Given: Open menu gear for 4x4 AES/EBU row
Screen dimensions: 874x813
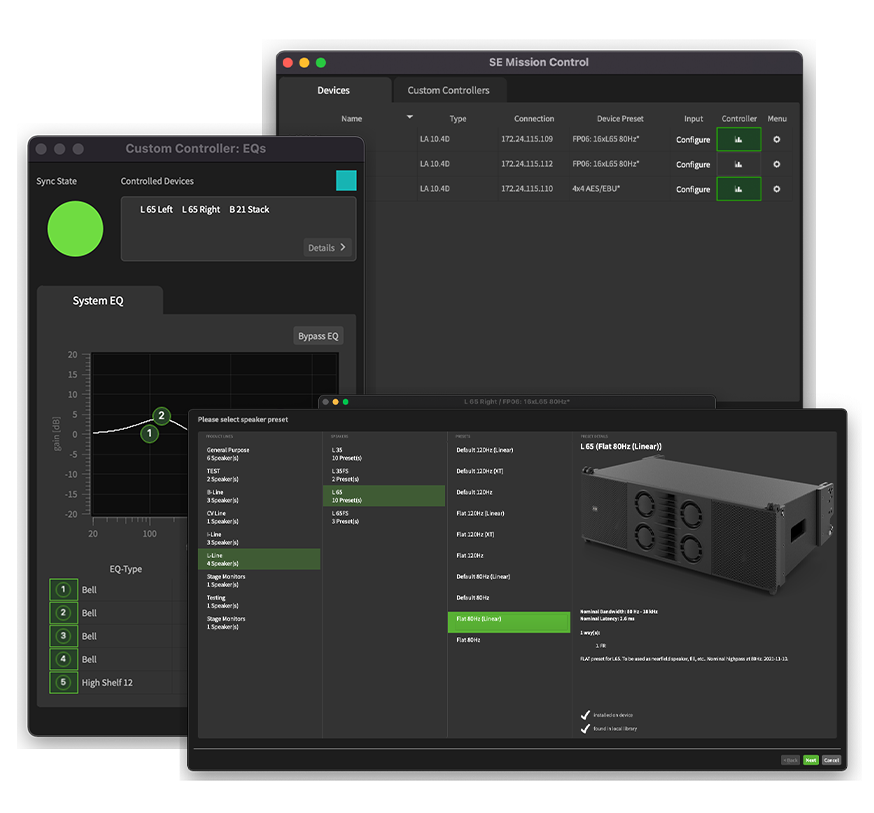Looking at the screenshot, I should (x=776, y=189).
